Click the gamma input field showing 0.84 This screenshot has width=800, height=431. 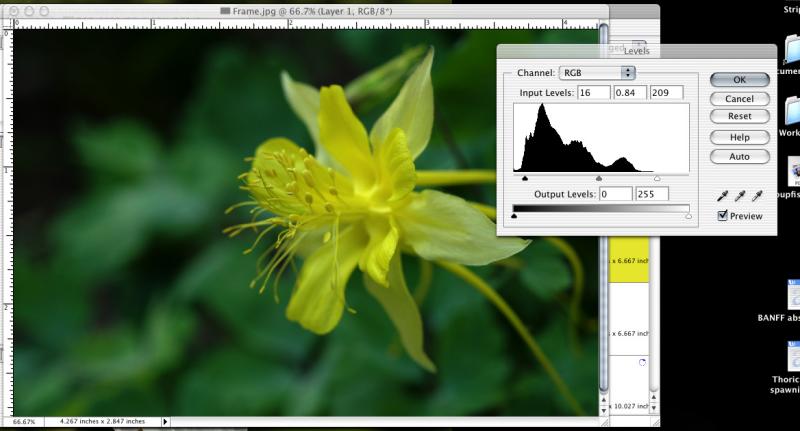pyautogui.click(x=630, y=93)
